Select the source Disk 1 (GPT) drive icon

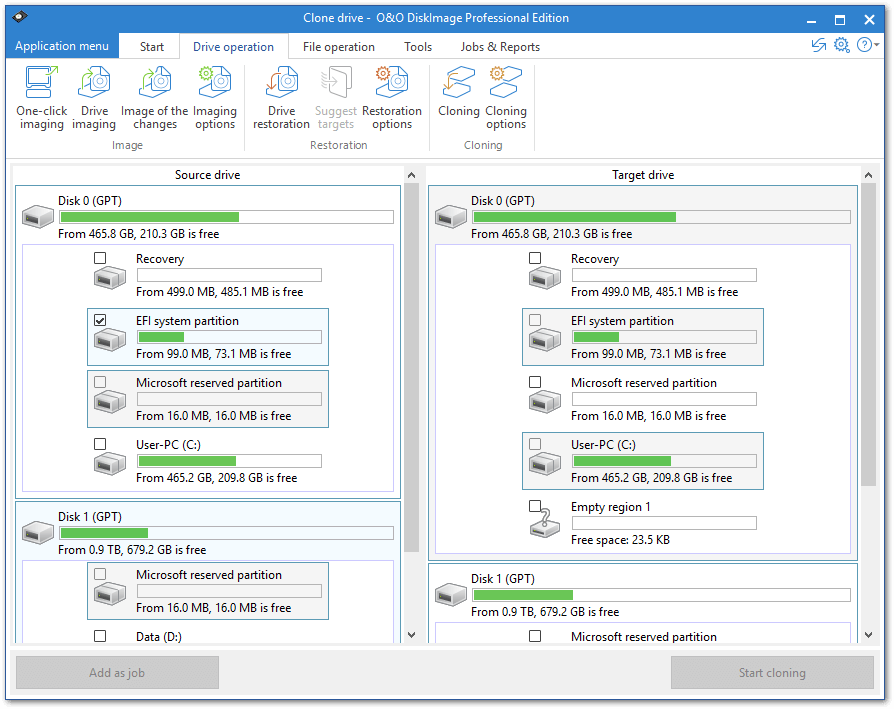(38, 533)
